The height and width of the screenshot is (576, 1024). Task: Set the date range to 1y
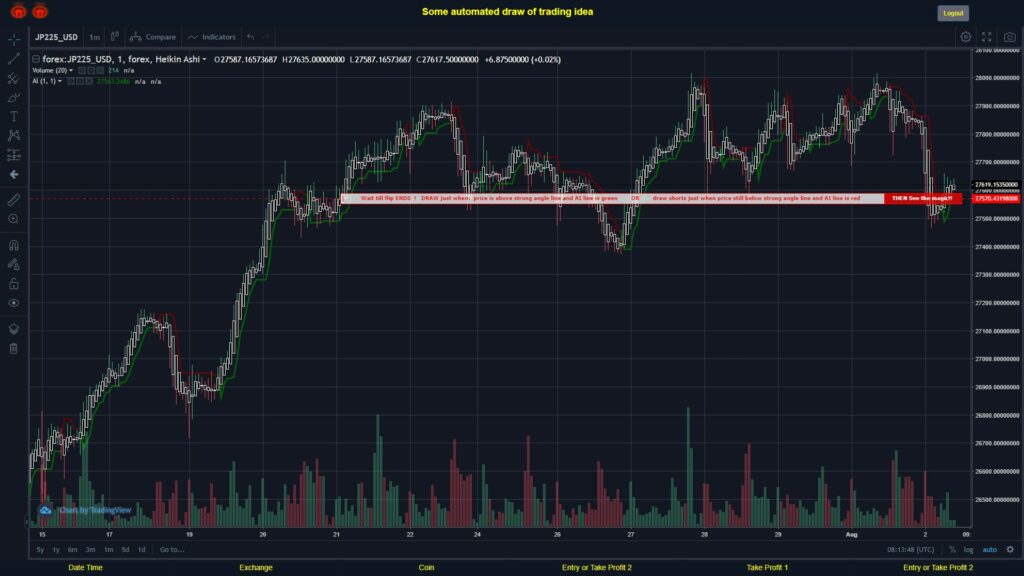coord(56,550)
